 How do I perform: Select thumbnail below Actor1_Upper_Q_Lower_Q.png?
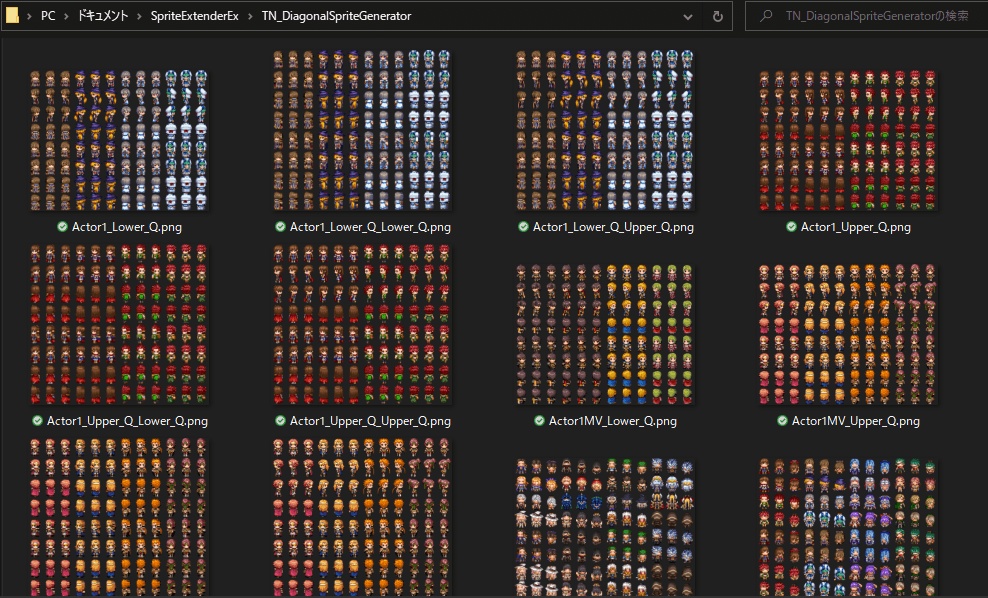pos(119,518)
